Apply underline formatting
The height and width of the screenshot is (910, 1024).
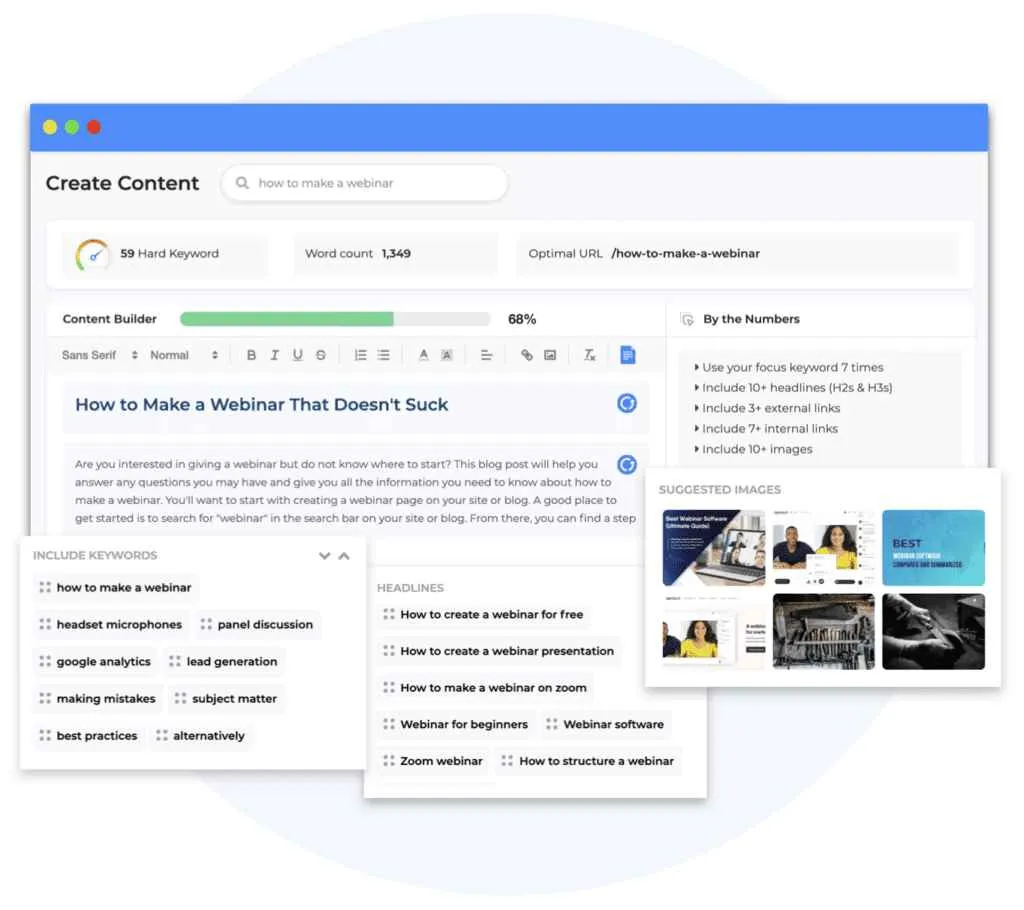(x=297, y=355)
